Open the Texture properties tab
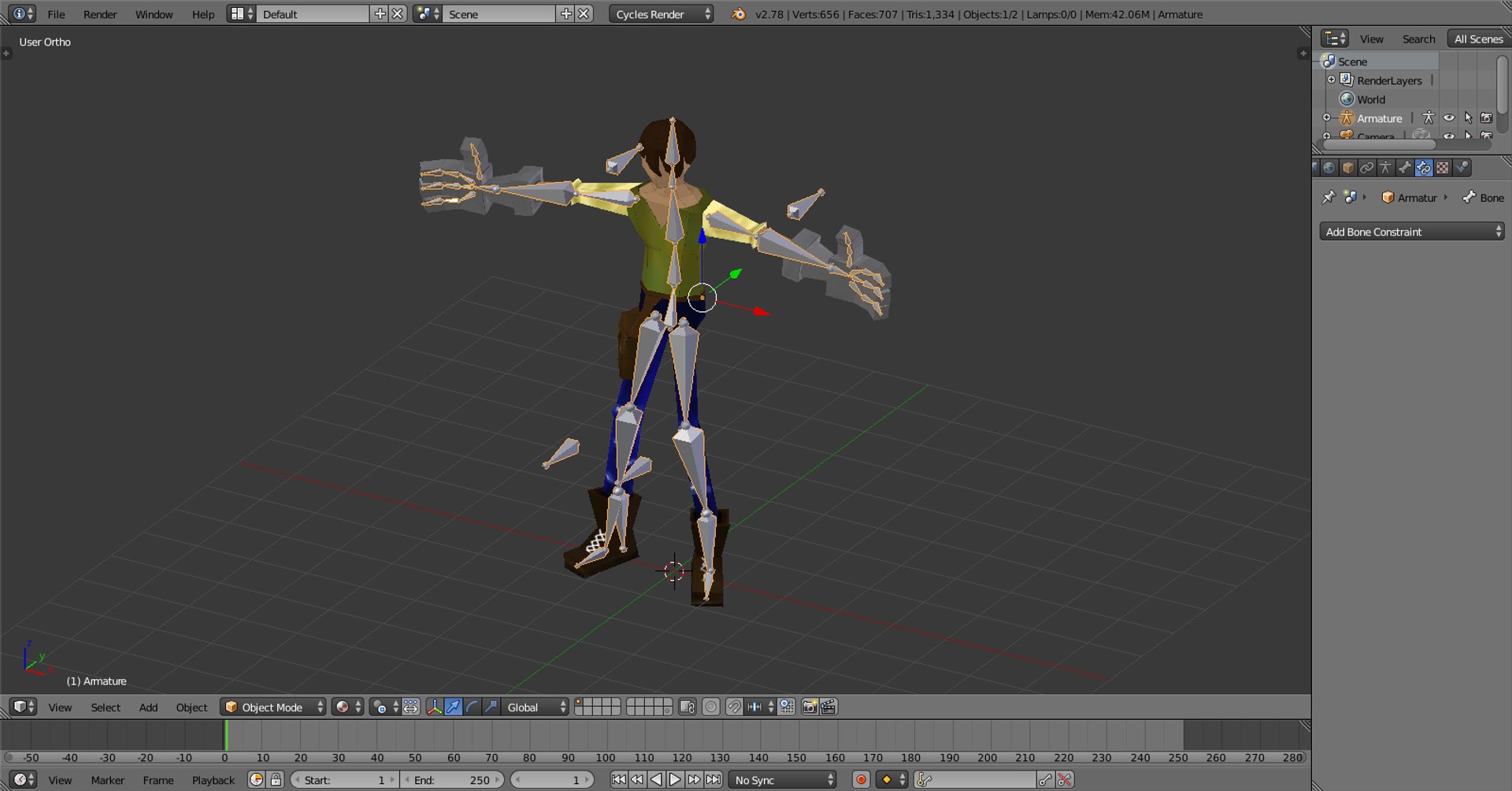 pyautogui.click(x=1443, y=168)
